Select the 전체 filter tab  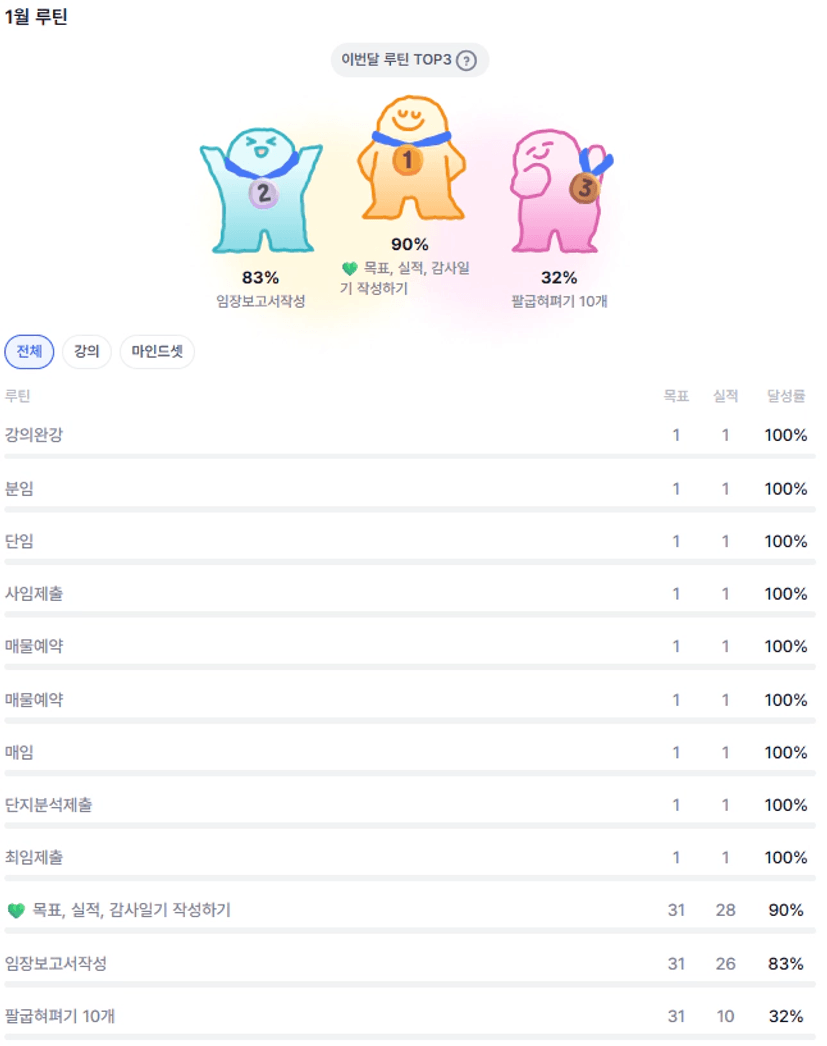click(x=30, y=352)
